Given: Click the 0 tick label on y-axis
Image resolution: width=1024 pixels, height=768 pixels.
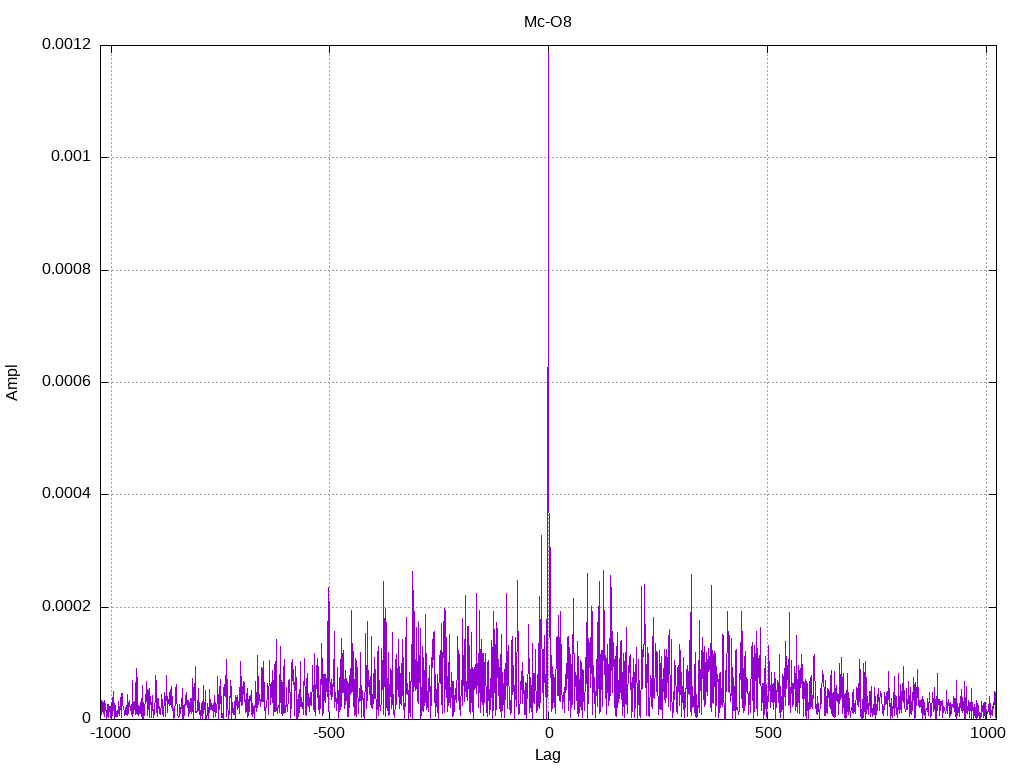Looking at the screenshot, I should (x=86, y=719).
